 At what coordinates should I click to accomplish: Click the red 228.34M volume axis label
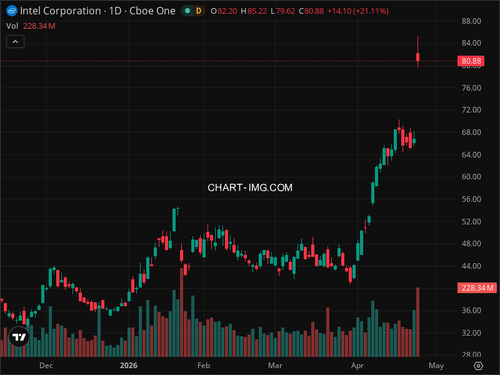477,288
